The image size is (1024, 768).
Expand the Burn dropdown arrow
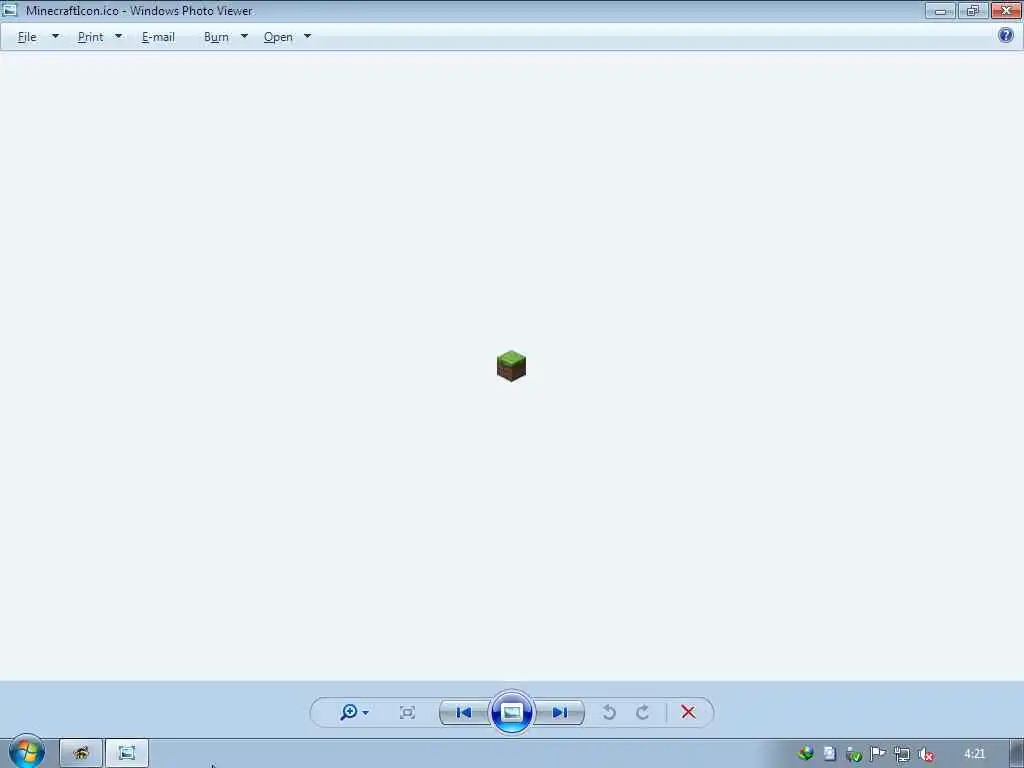click(244, 37)
